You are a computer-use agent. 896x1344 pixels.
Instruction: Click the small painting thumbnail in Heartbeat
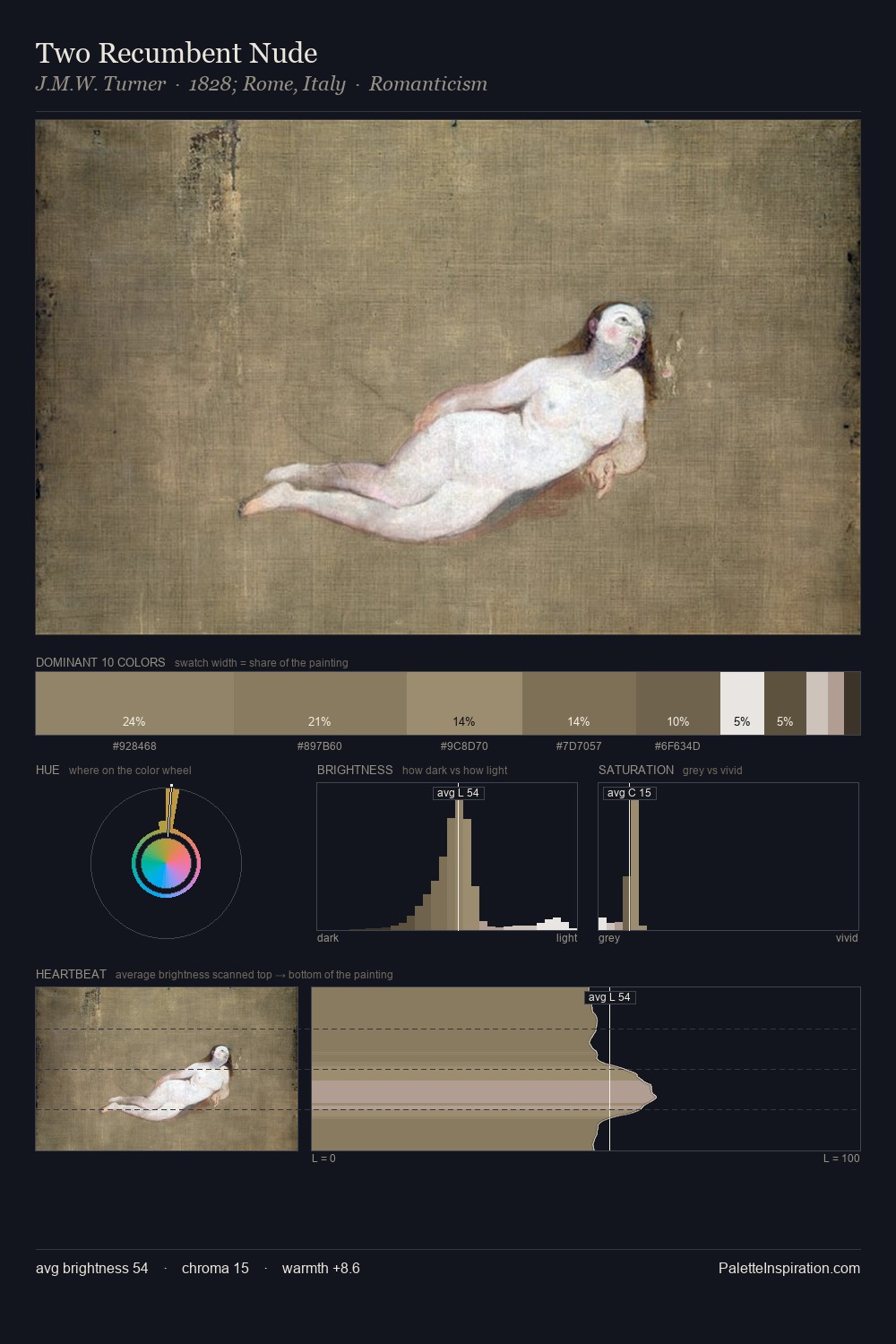[167, 1069]
